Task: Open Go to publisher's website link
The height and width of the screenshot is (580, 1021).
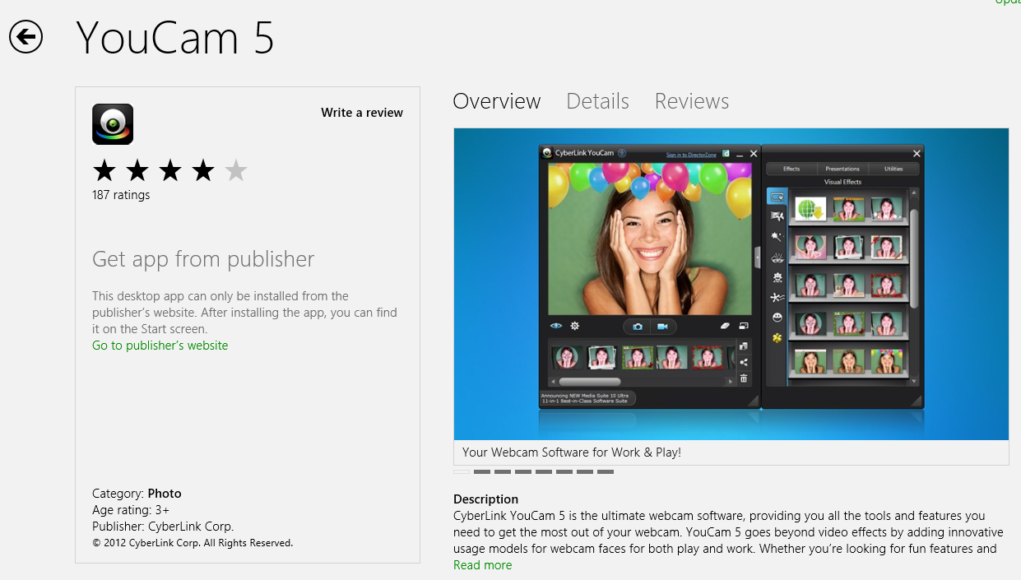Action: pos(160,346)
